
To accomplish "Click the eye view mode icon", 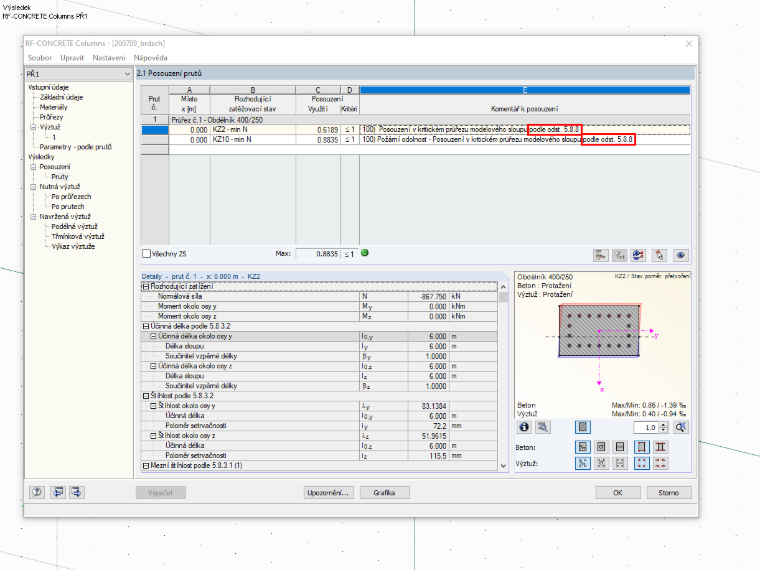I will click(x=681, y=255).
